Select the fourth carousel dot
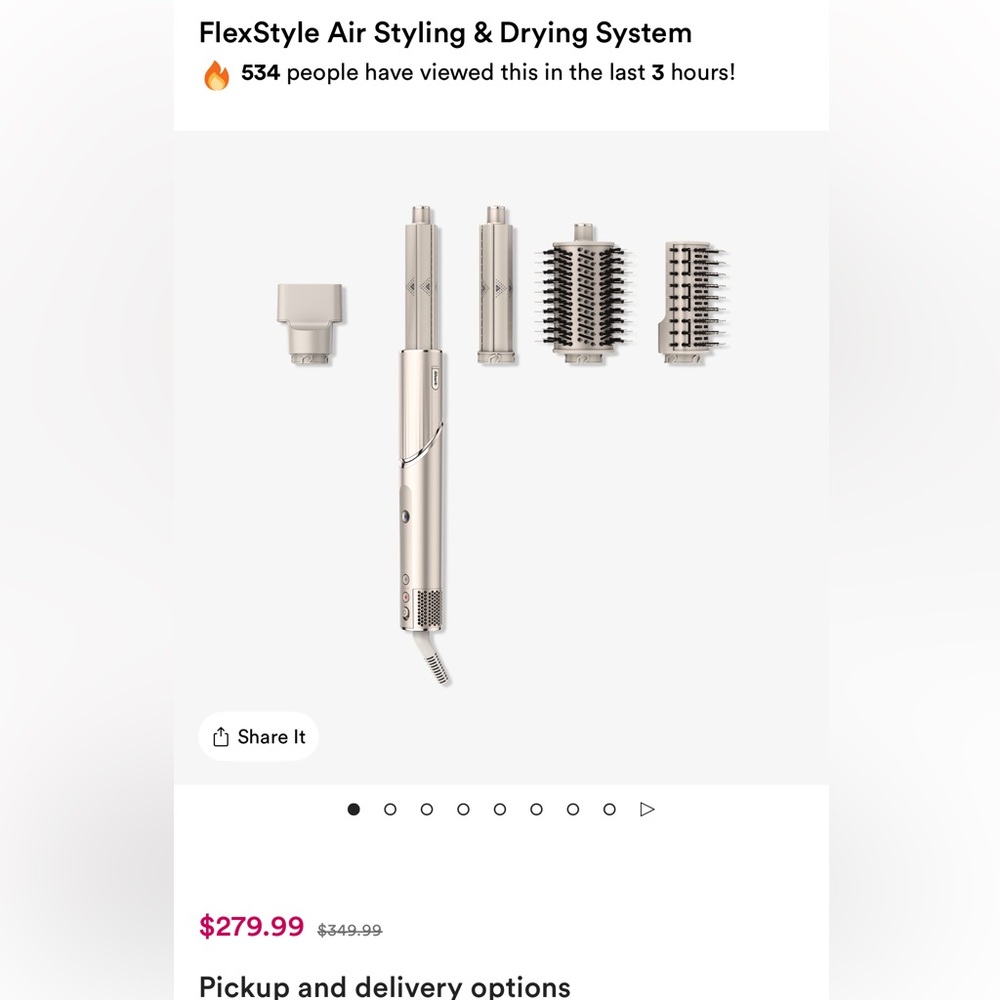This screenshot has width=1000, height=1000. click(x=463, y=808)
